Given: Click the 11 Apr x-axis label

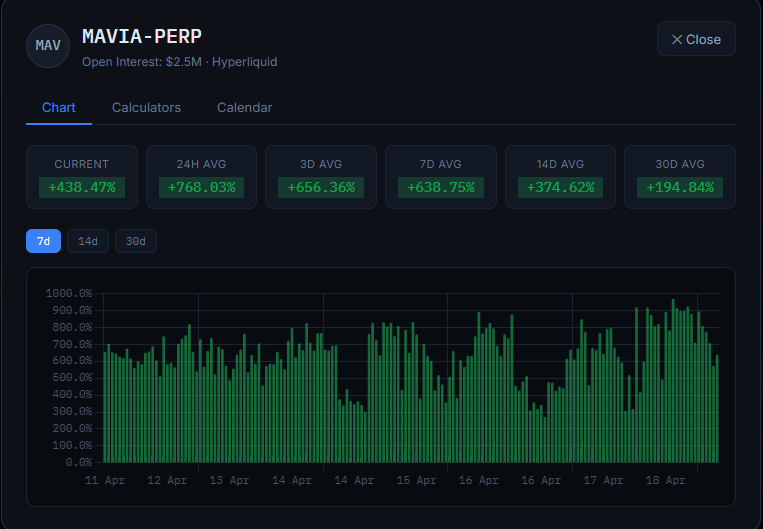Looking at the screenshot, I should [x=105, y=480].
